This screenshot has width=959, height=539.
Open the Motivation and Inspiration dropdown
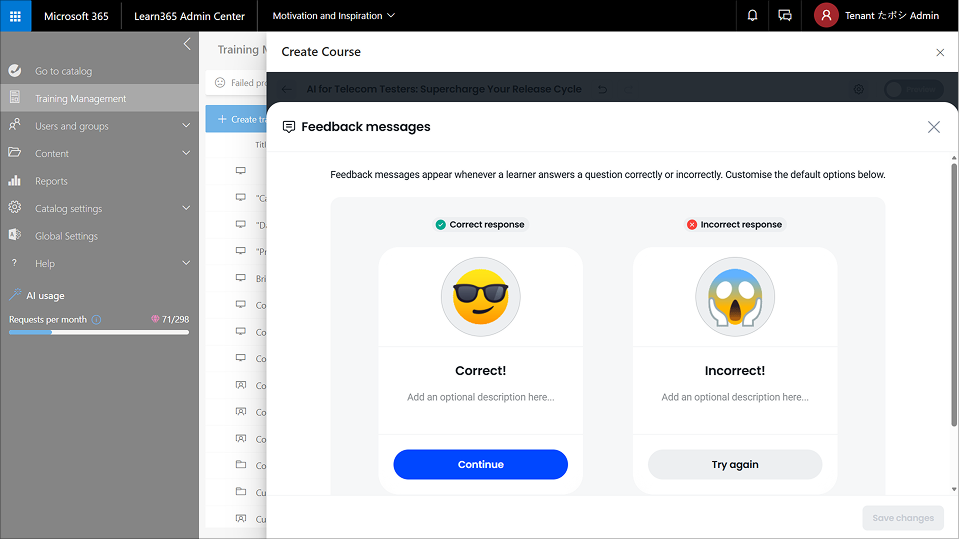[x=333, y=16]
